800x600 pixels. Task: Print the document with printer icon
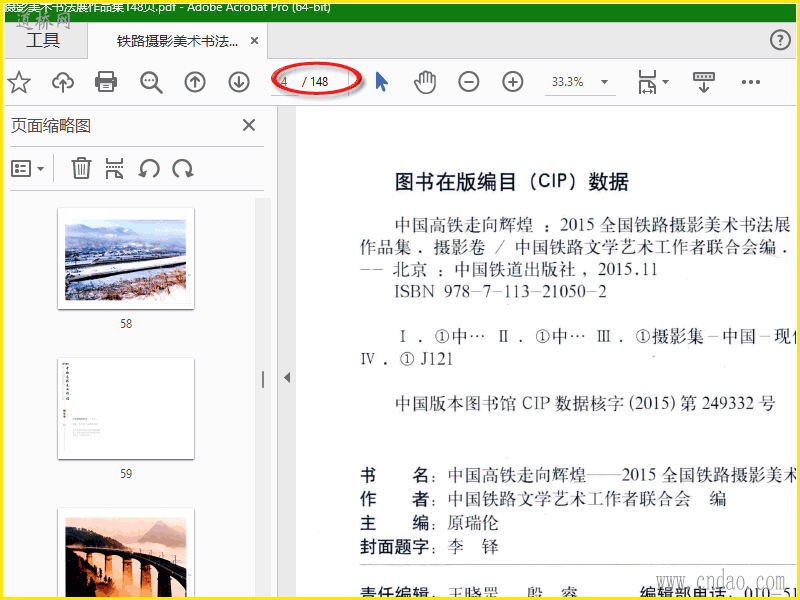click(x=106, y=82)
